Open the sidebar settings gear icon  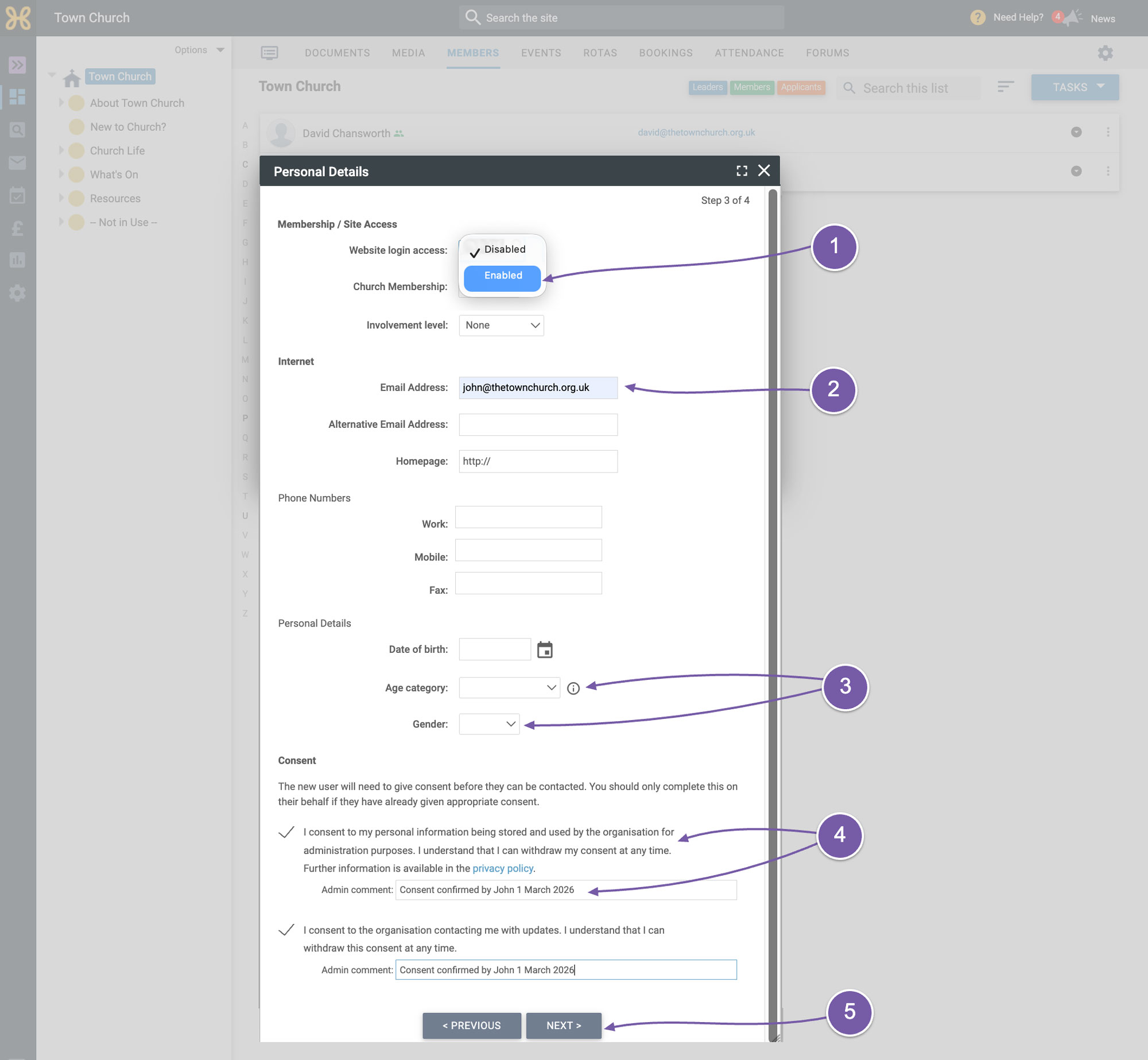point(17,293)
